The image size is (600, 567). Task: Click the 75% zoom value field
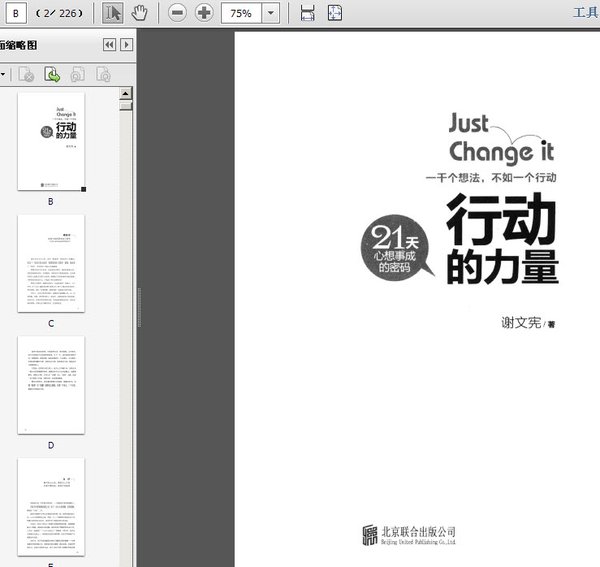(241, 13)
